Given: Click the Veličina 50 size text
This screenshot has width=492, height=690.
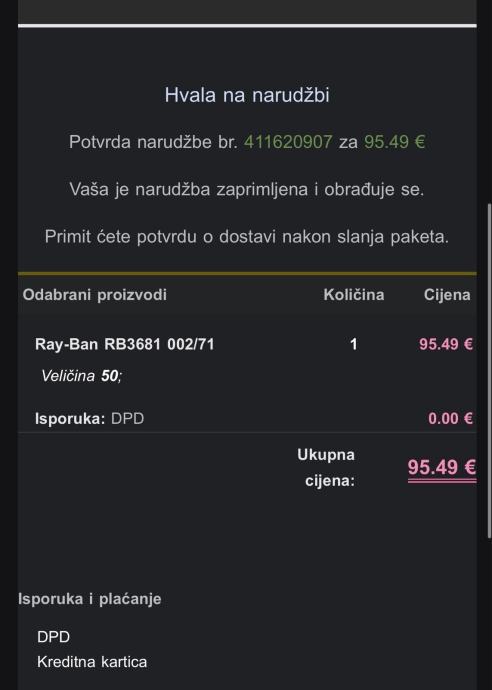Looking at the screenshot, I should [81, 376].
